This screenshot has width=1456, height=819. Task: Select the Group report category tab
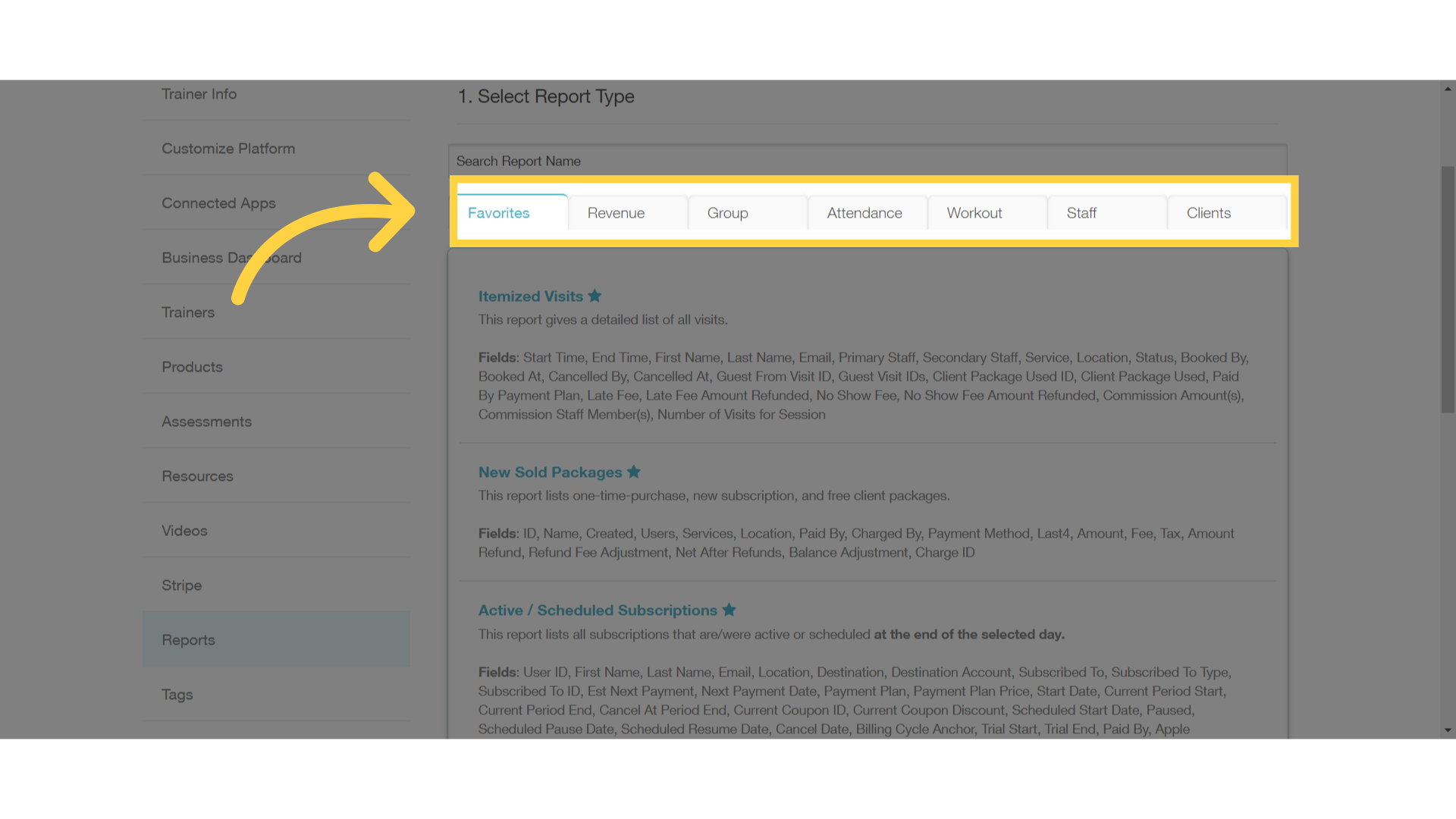coord(727,213)
